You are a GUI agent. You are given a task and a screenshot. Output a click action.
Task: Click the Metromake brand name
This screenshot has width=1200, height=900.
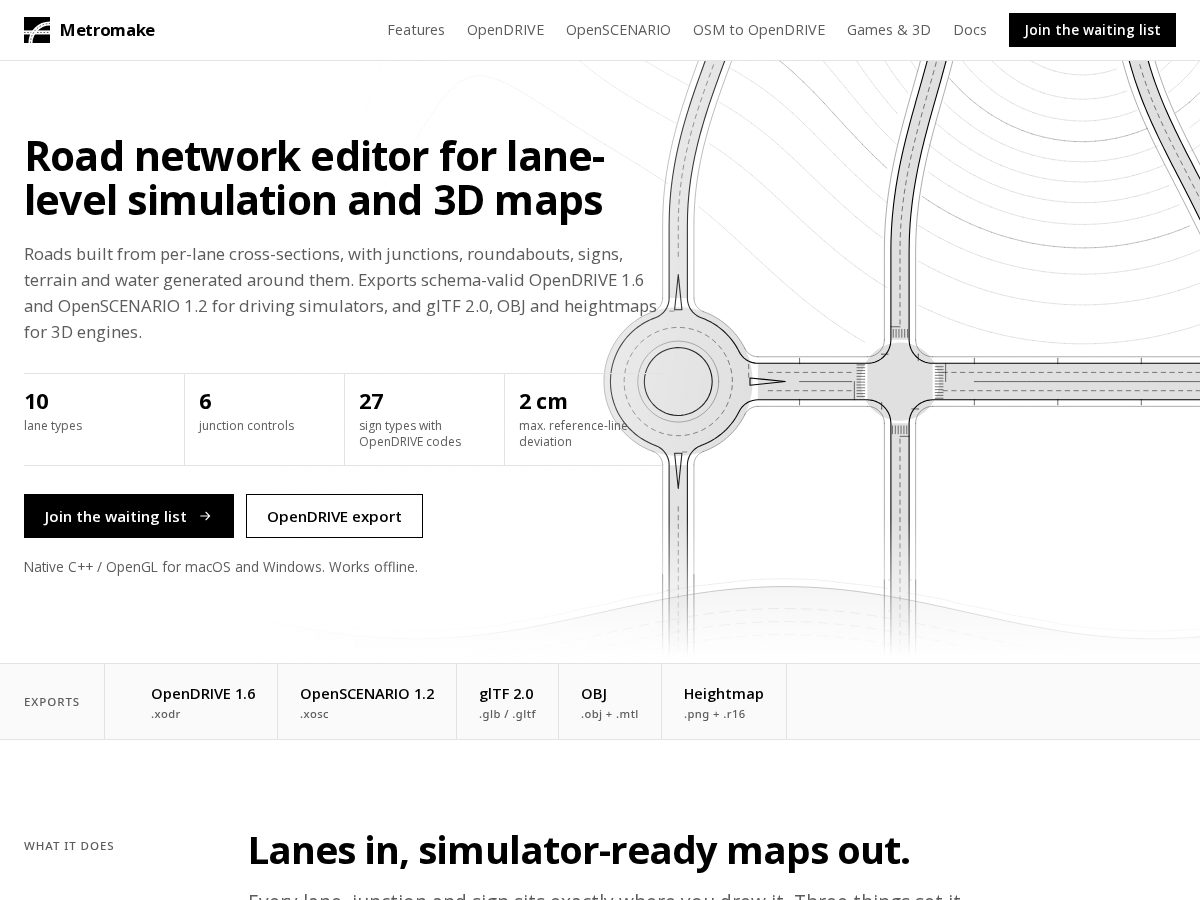pos(107,30)
